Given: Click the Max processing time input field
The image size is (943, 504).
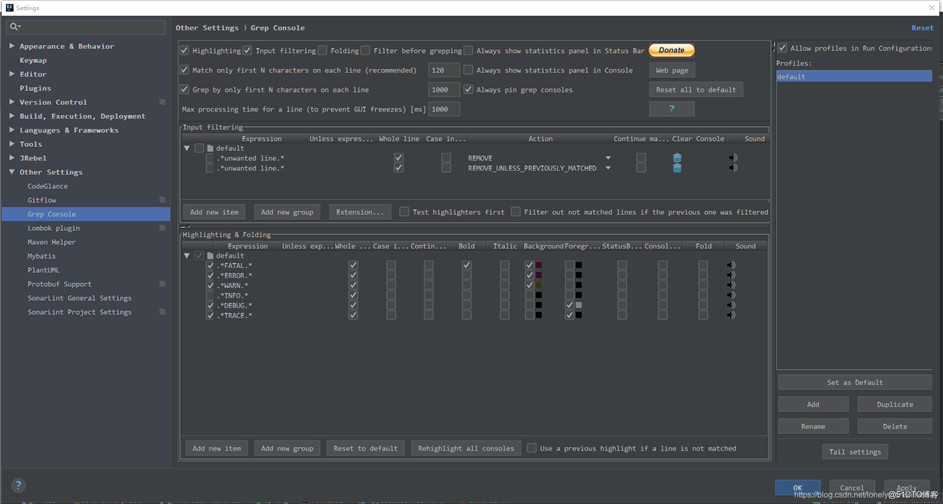Looking at the screenshot, I should tap(444, 109).
